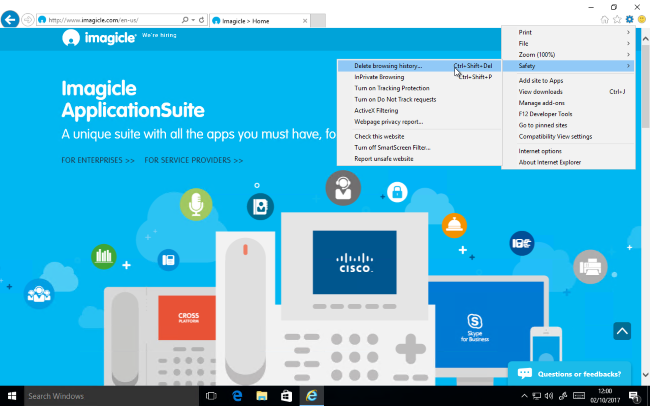Screen dimensions: 650x406
Task: Expand the Zoom (100%) submenu
Action: tap(568, 55)
